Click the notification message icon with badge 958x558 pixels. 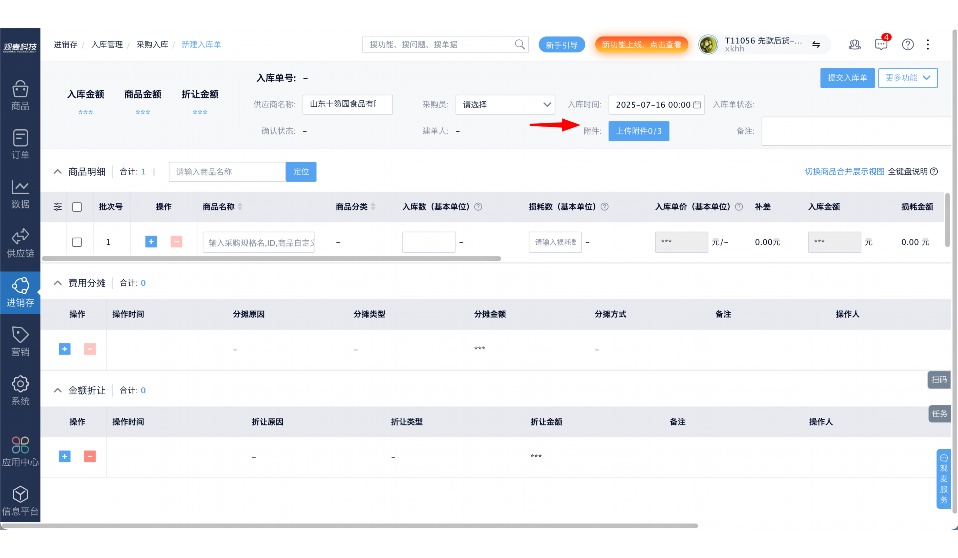coord(881,45)
